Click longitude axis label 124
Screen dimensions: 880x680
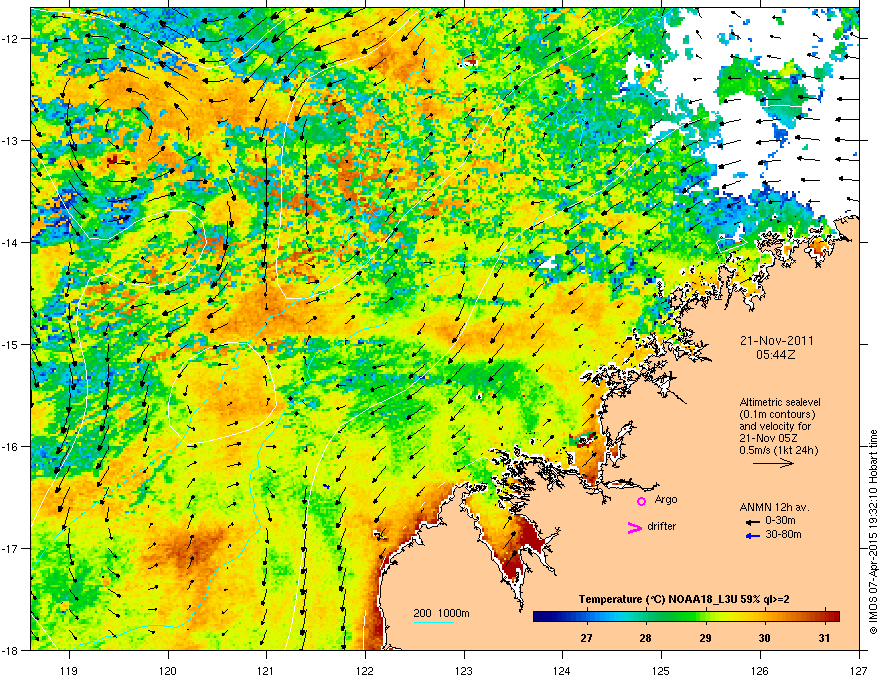pos(562,670)
